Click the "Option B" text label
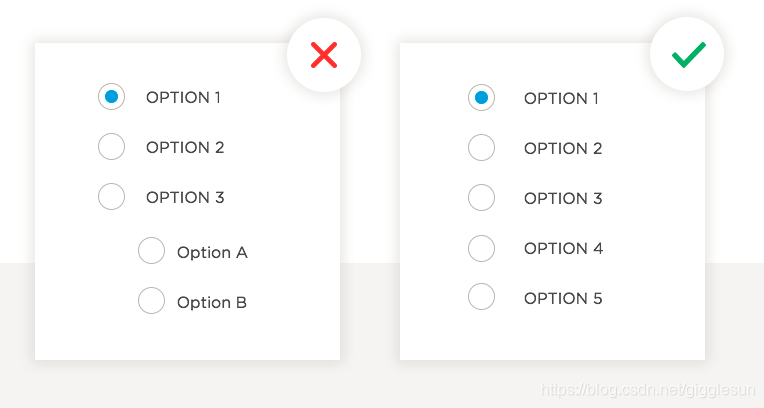The image size is (764, 408). (212, 302)
